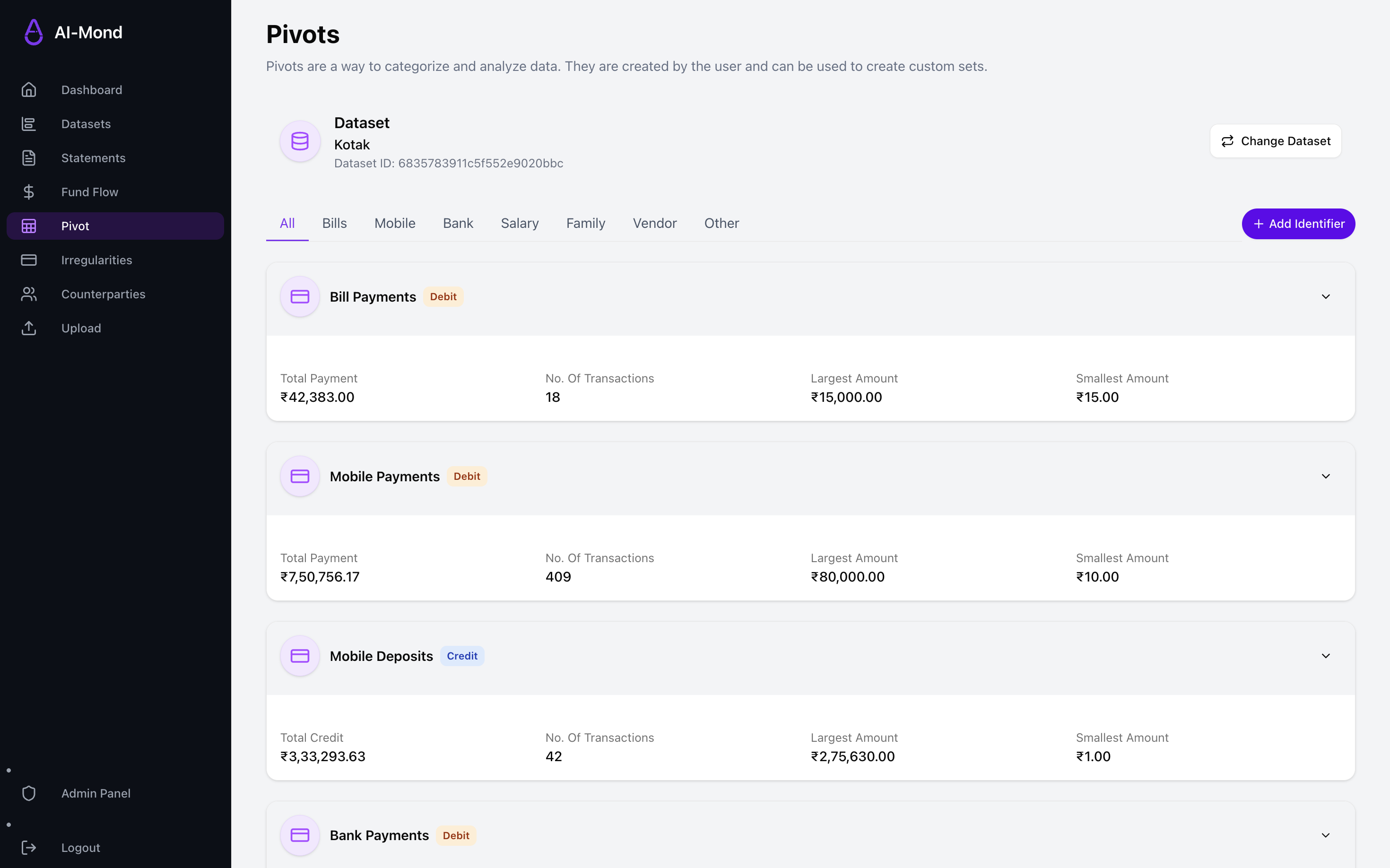Viewport: 1390px width, 868px height.
Task: Click the ₹80,000.00 largest amount value
Action: coord(847,576)
